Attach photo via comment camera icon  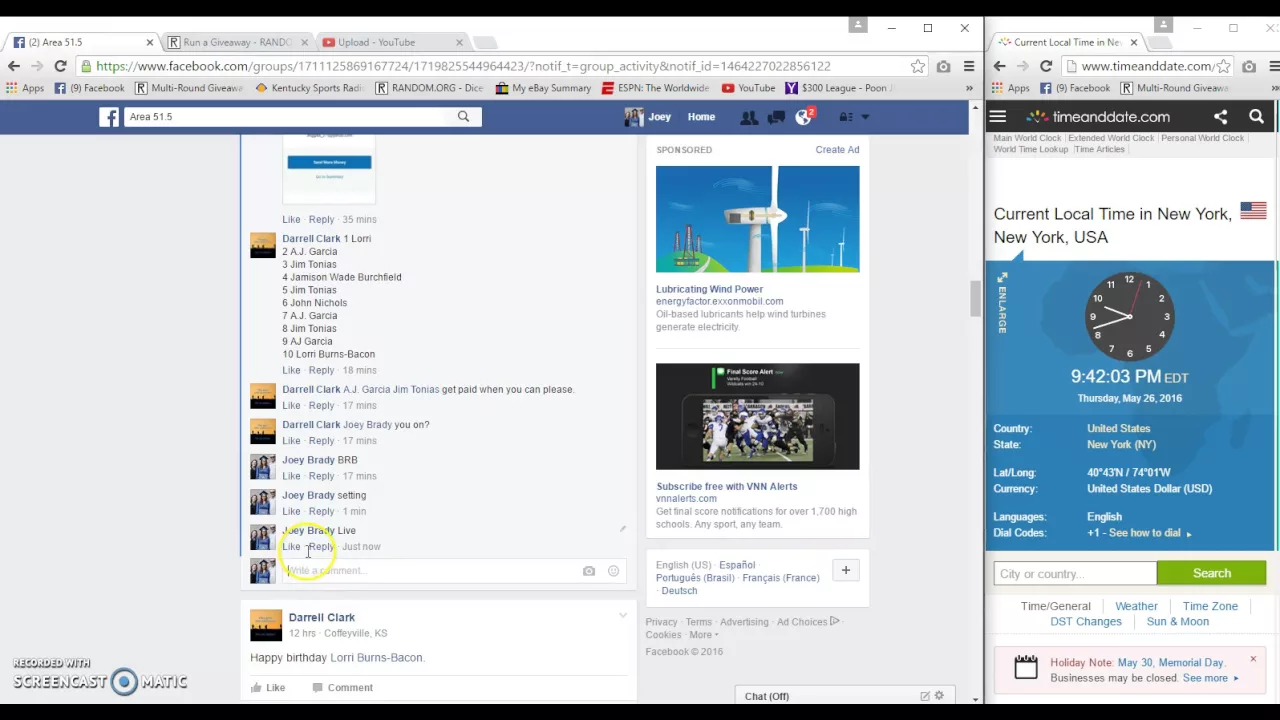pyautogui.click(x=589, y=571)
